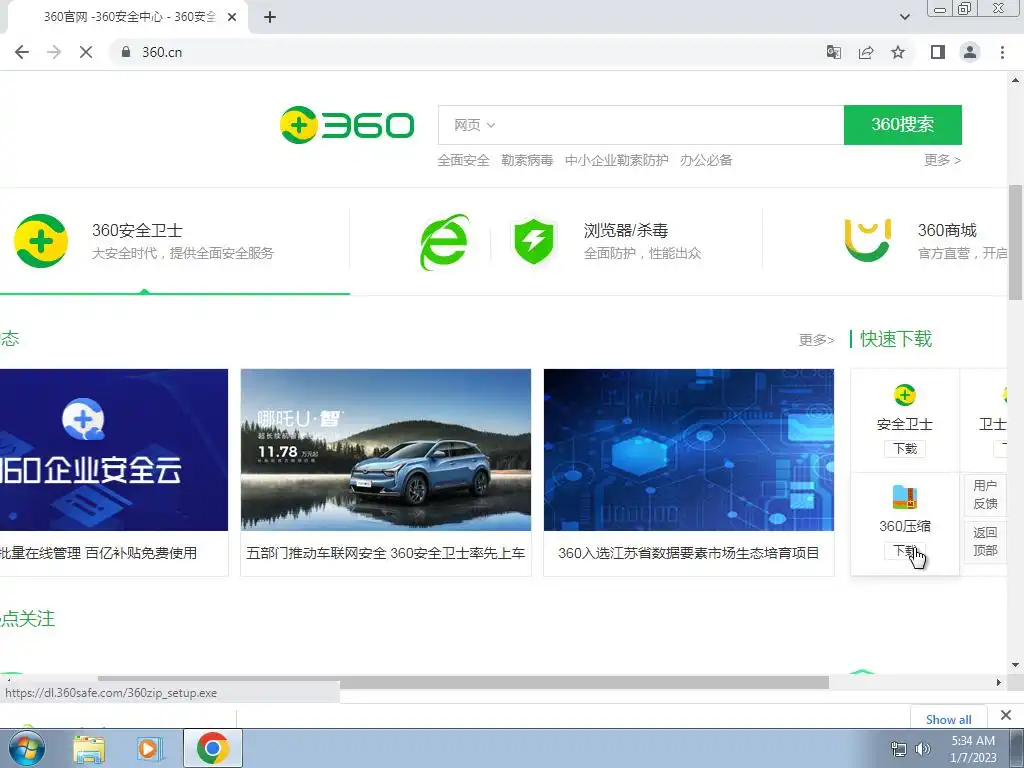Open the media player taskbar icon

pos(149,750)
